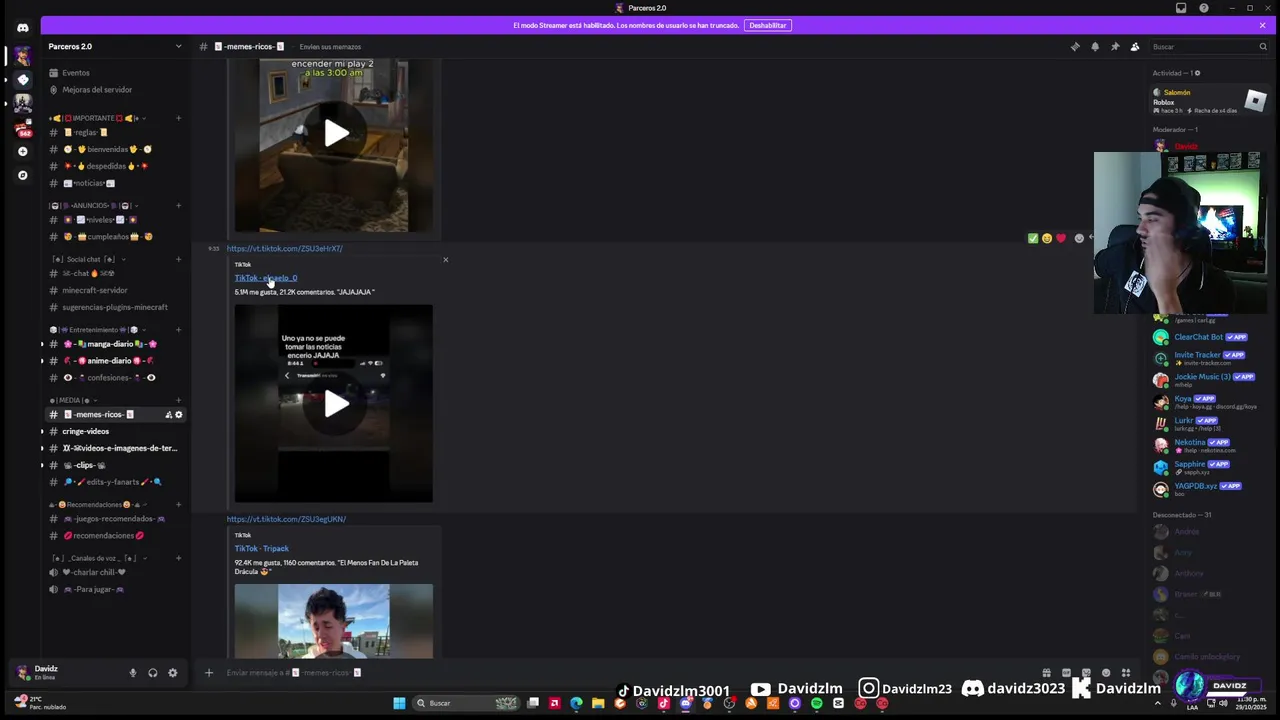Open the emoji picker icon
Image resolution: width=1280 pixels, height=720 pixels.
pos(1105,672)
